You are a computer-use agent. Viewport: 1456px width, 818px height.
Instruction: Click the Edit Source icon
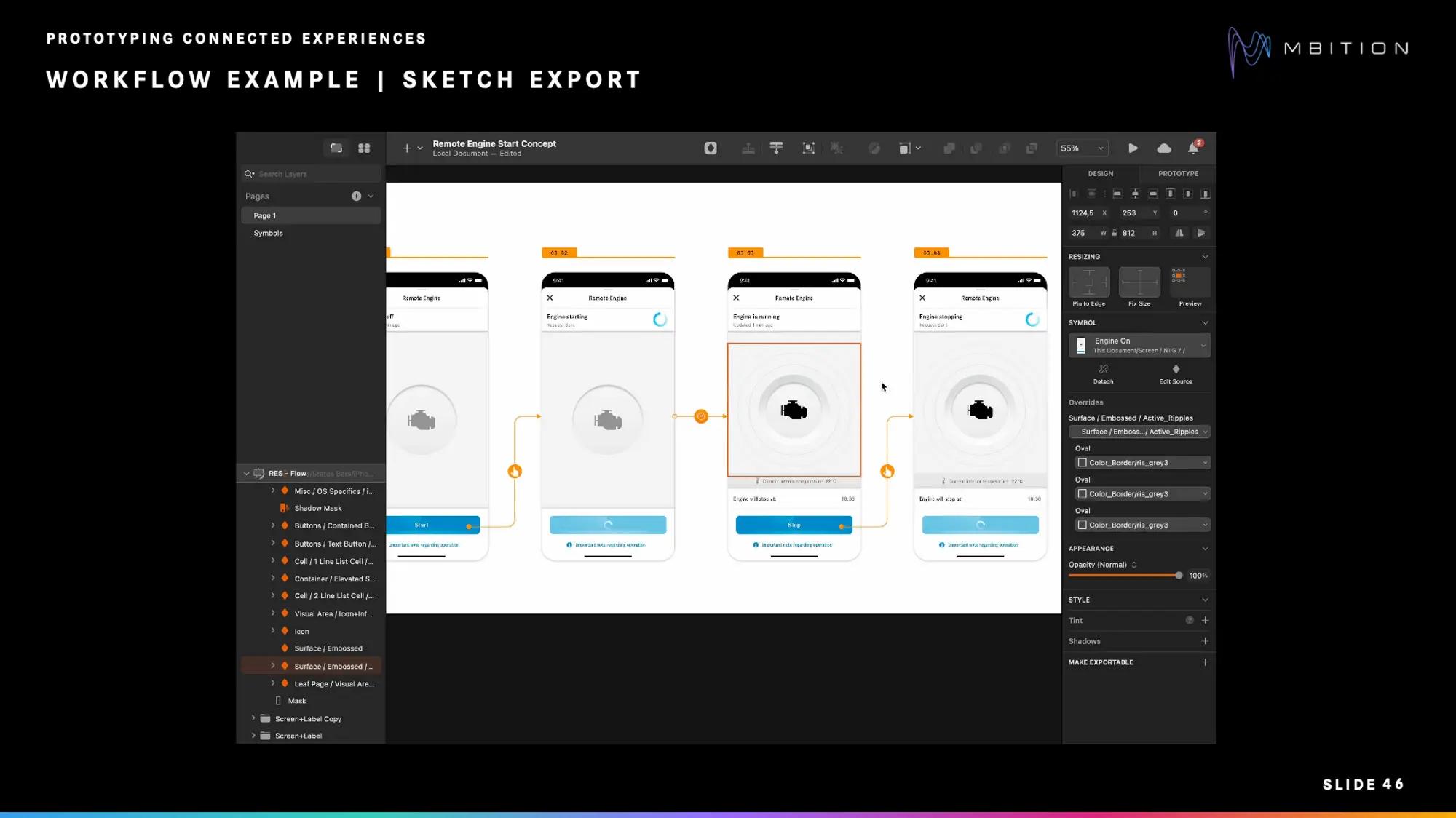[x=1176, y=370]
